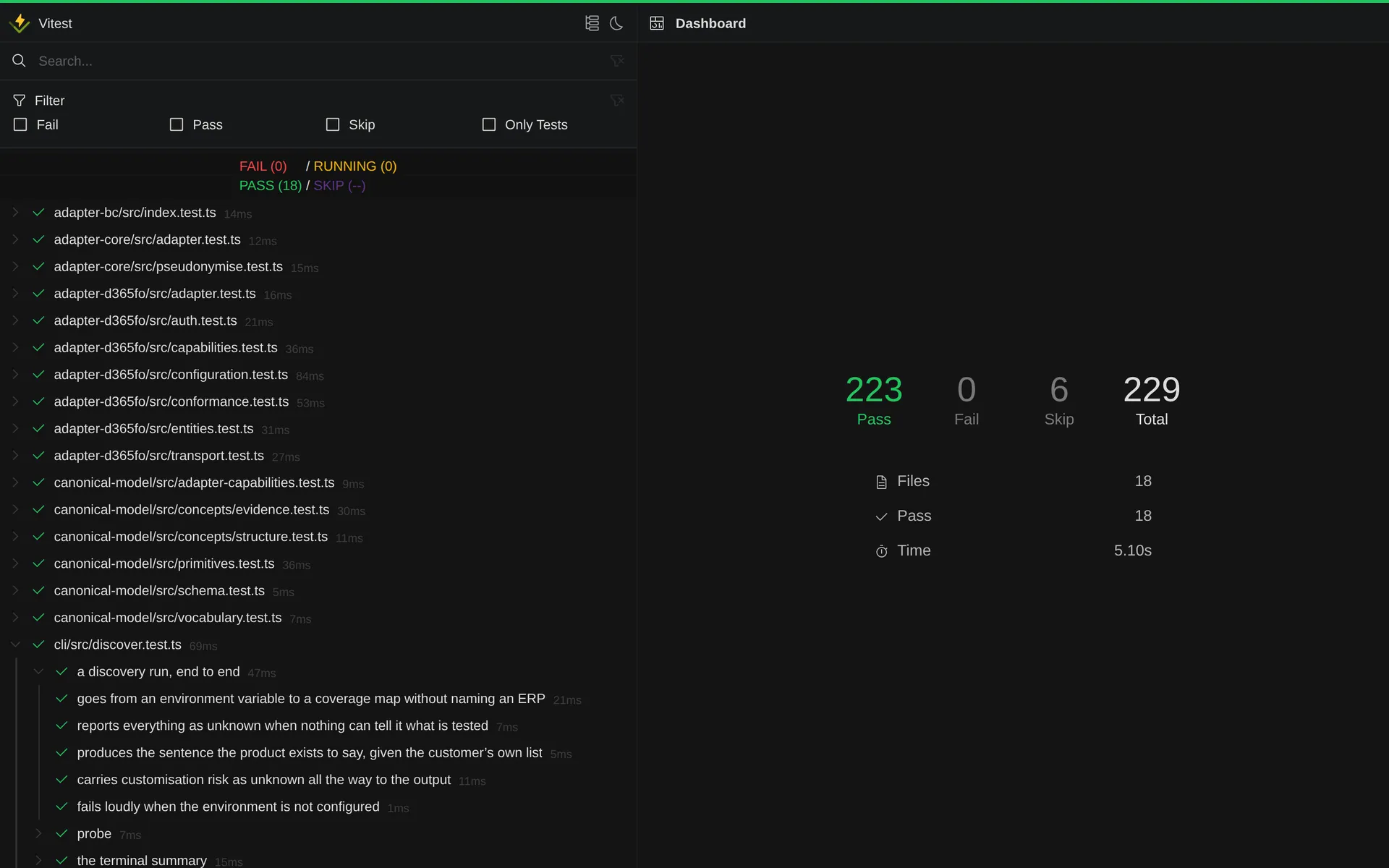Collapse 'a discovery run, end to end' suite

tap(39, 671)
